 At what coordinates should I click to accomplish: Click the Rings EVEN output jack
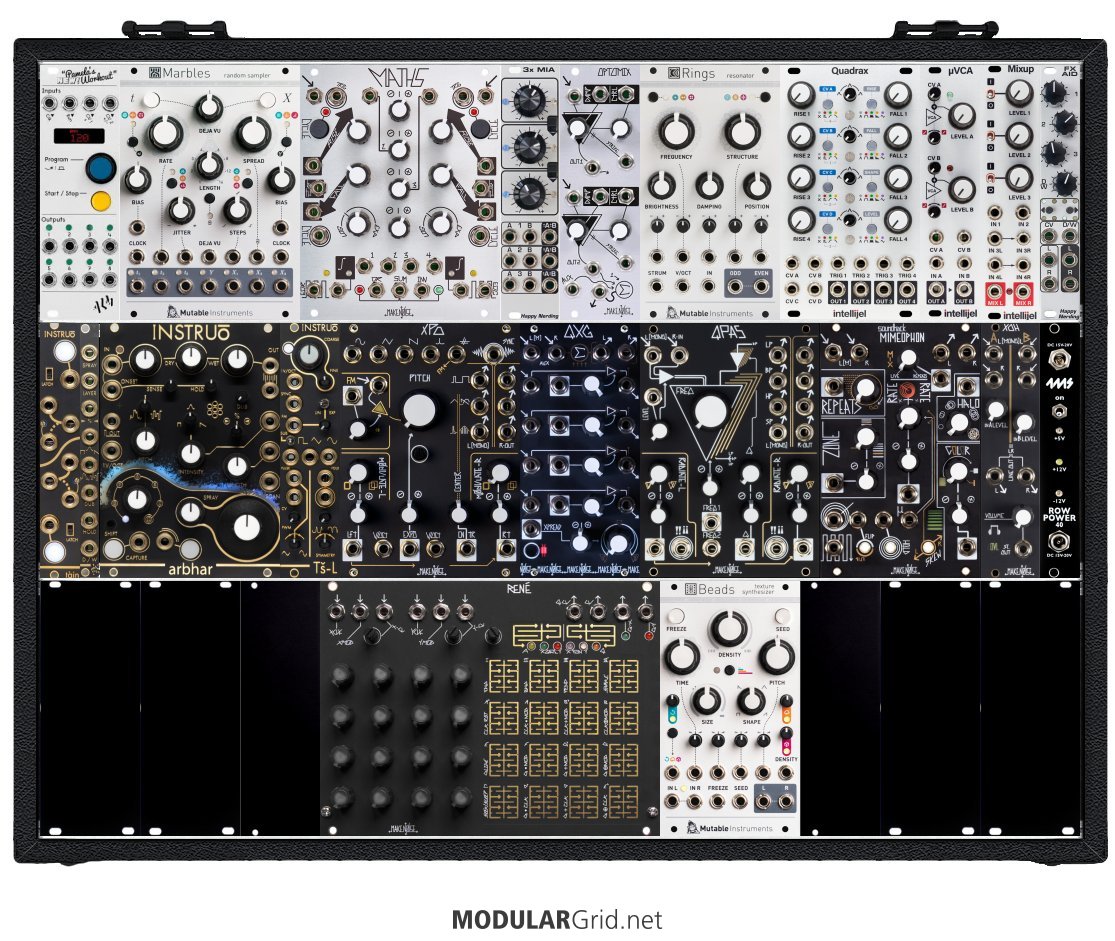pos(761,287)
